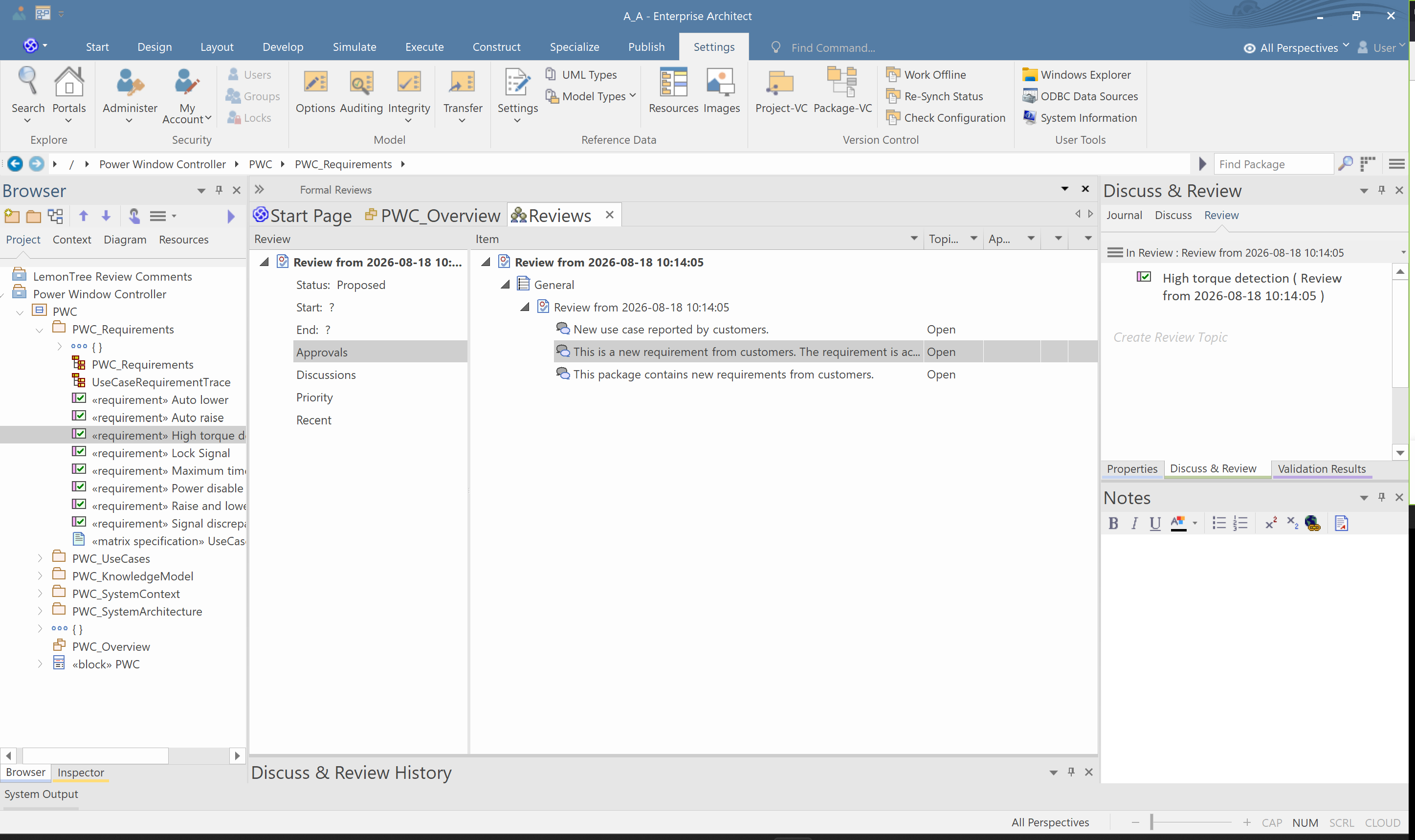Adjust the zoom slider in status bar
This screenshot has width=1415, height=840.
1151,822
